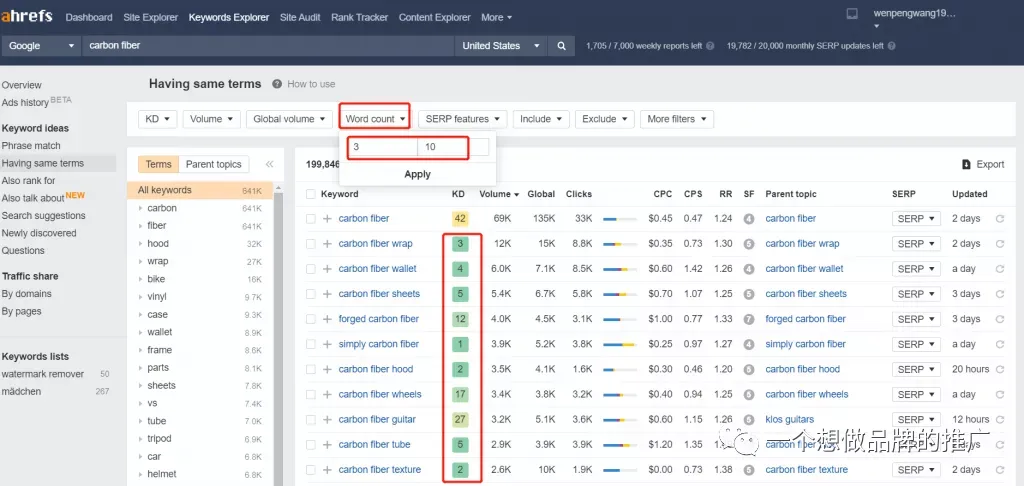1024x486 pixels.
Task: Open the Google search engine dropdown
Action: 41,46
